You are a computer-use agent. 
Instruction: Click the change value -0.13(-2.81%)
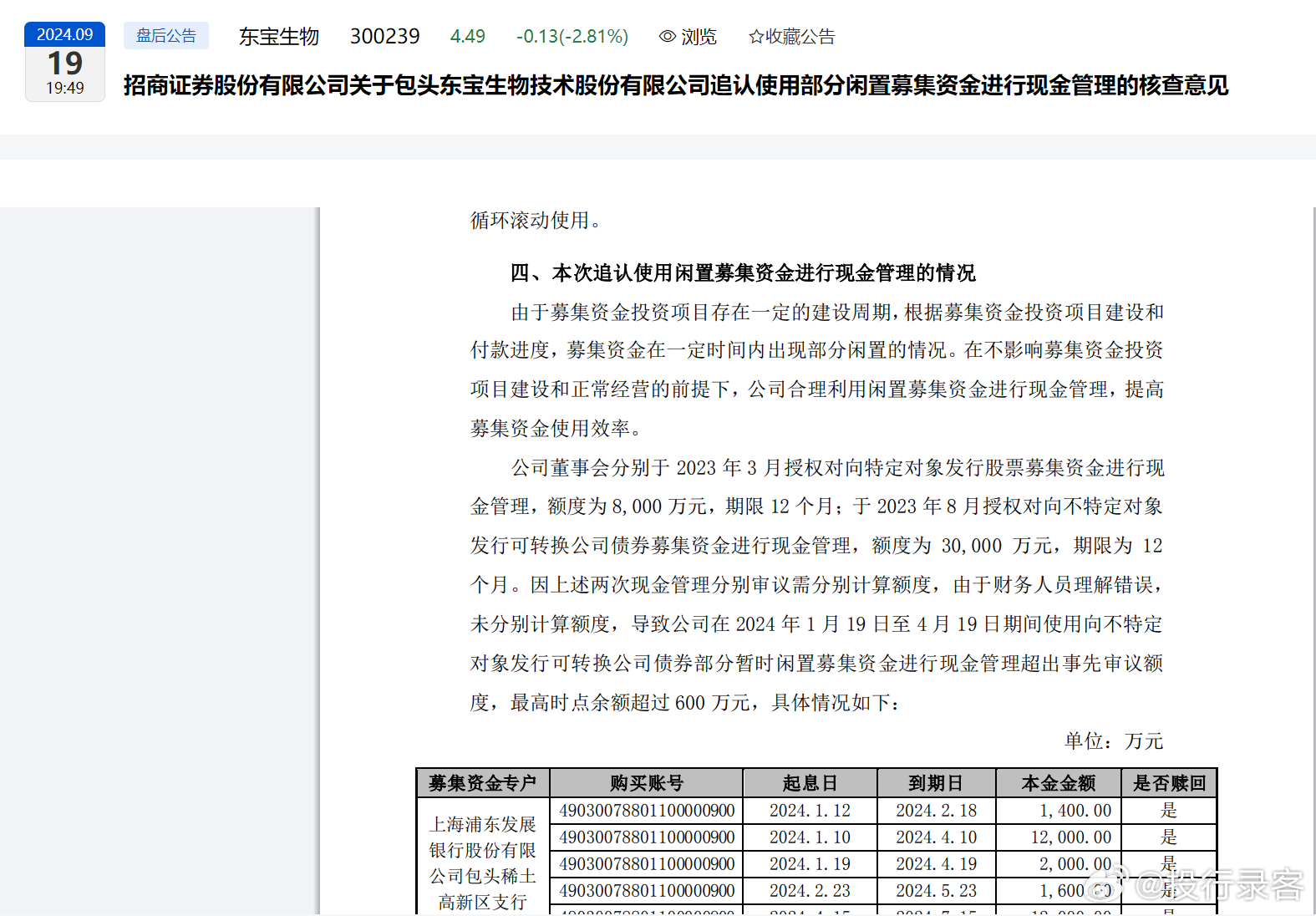[x=572, y=37]
